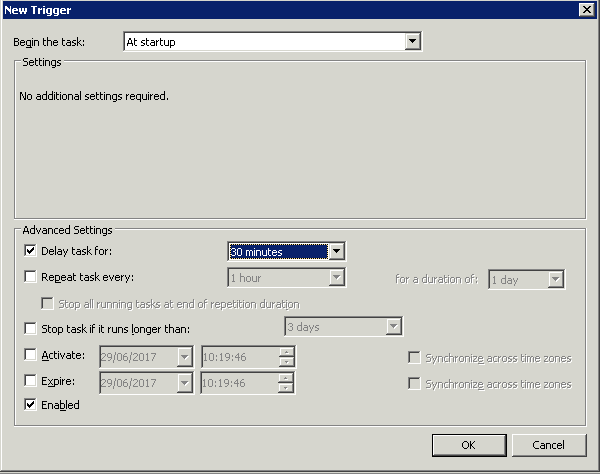Tick the Activate checkbox

tap(30, 355)
